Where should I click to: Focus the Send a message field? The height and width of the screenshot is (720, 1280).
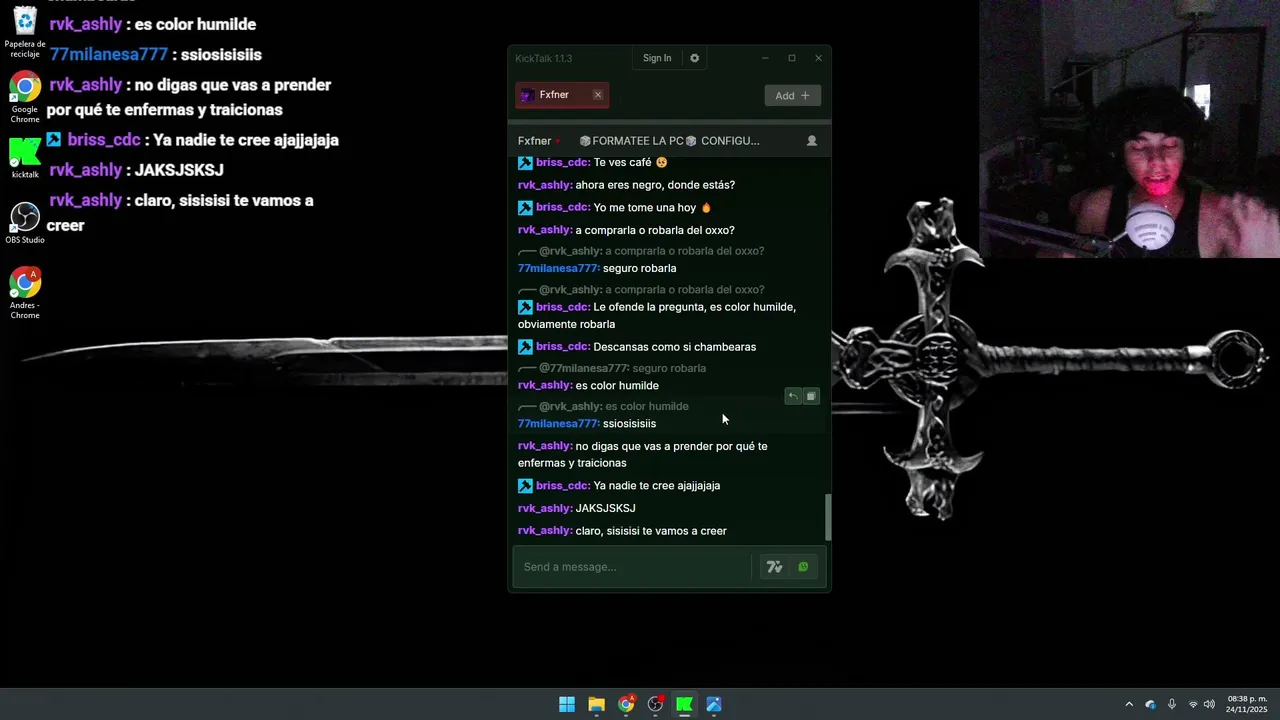pos(632,567)
